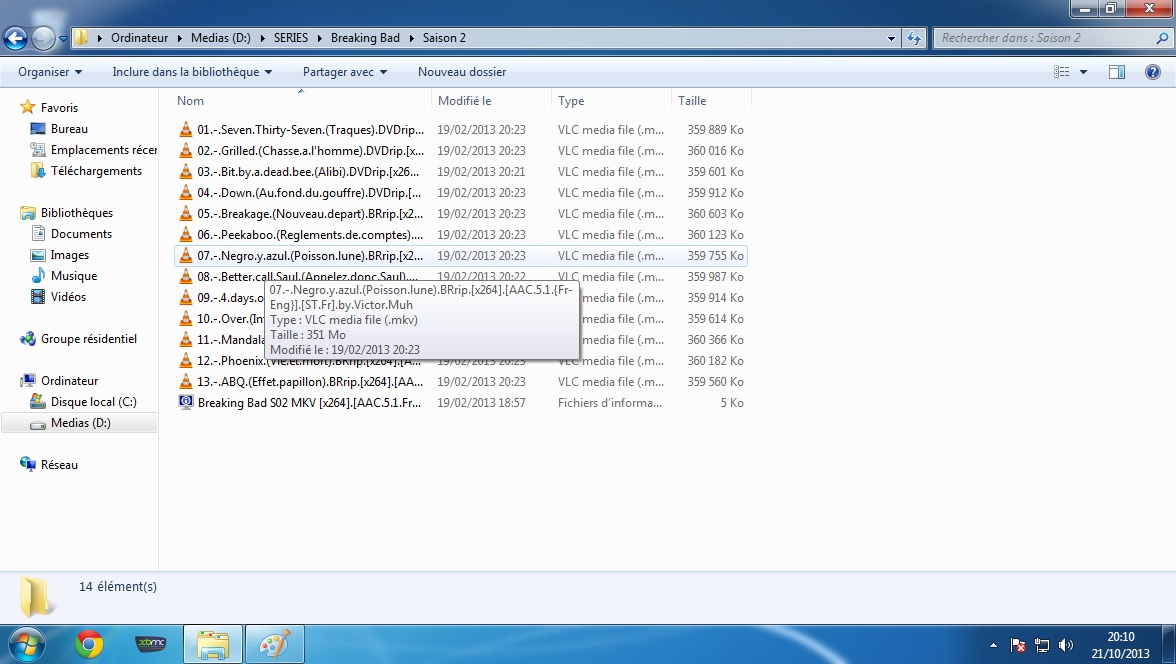Select VLC icon of 04 Down file
Screen dimensions: 1176x664
pyautogui.click(x=186, y=193)
